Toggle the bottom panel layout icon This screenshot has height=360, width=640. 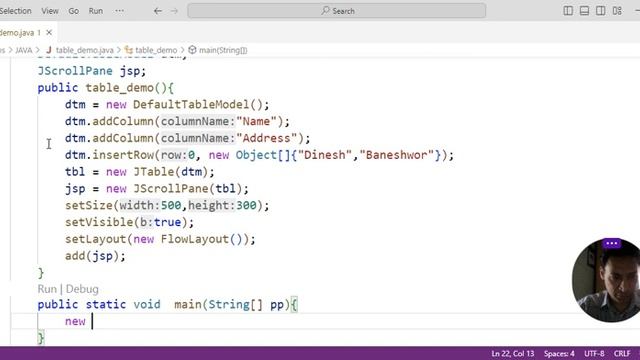584,11
